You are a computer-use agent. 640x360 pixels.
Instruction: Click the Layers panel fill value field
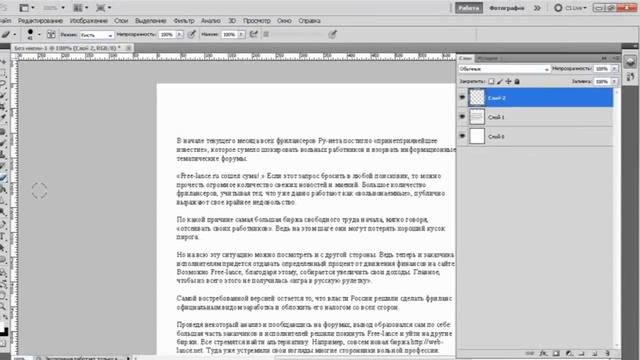(x=602, y=82)
